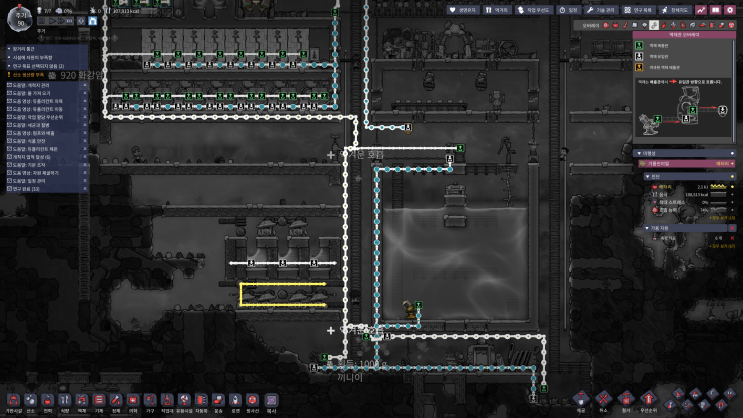The image size is (743, 418).
Task: Select the Priority tool
Action: pyautogui.click(x=648, y=400)
